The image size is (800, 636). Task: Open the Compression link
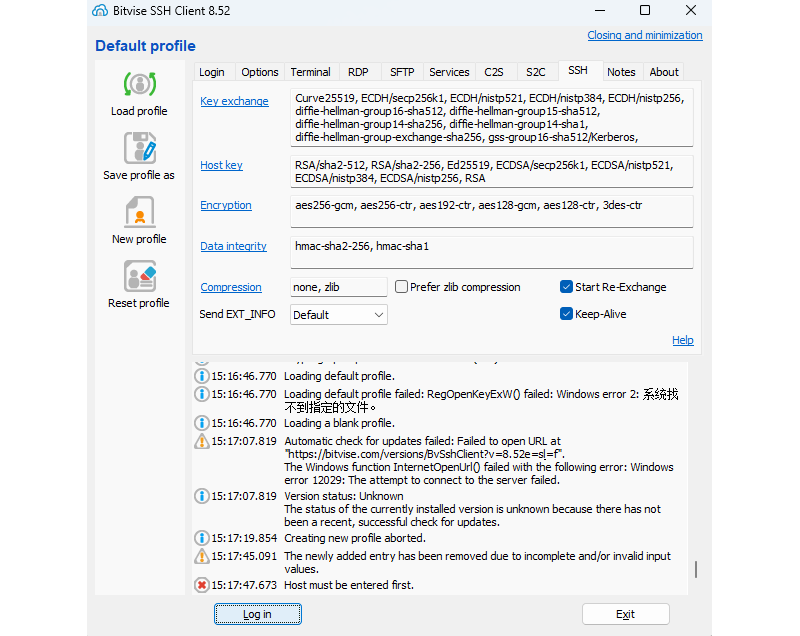tap(231, 287)
